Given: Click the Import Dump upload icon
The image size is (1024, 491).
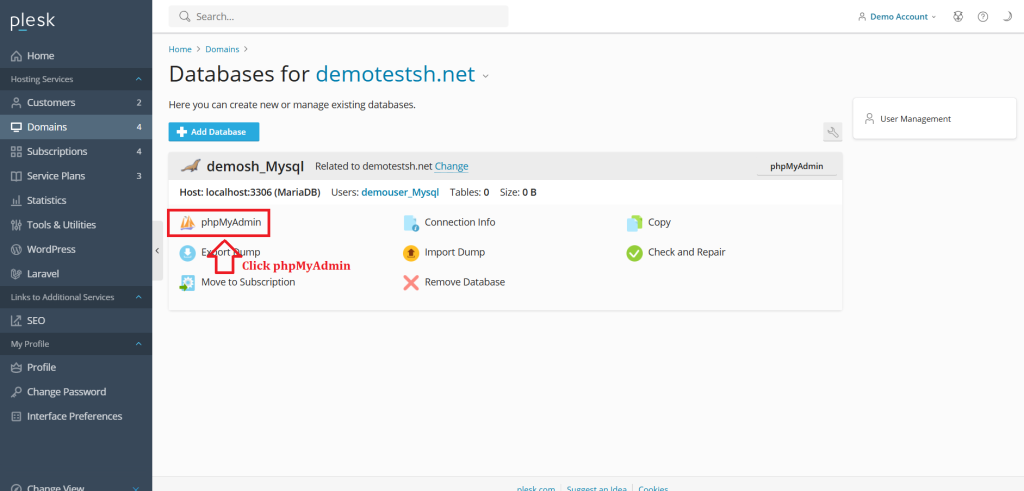Looking at the screenshot, I should 411,253.
